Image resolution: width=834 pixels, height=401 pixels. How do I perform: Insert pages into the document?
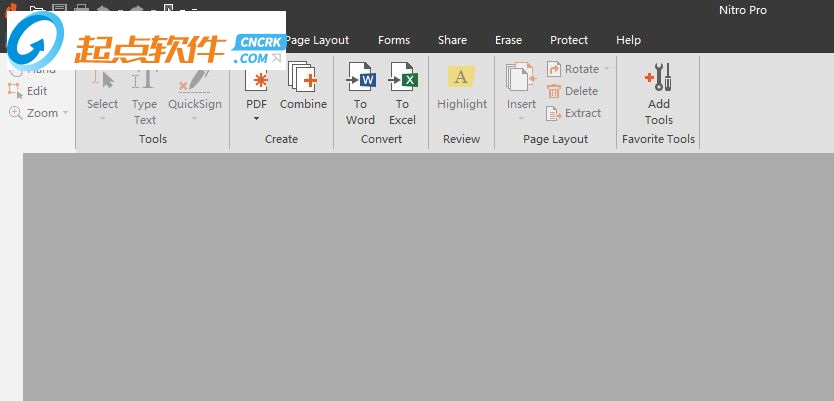point(521,88)
